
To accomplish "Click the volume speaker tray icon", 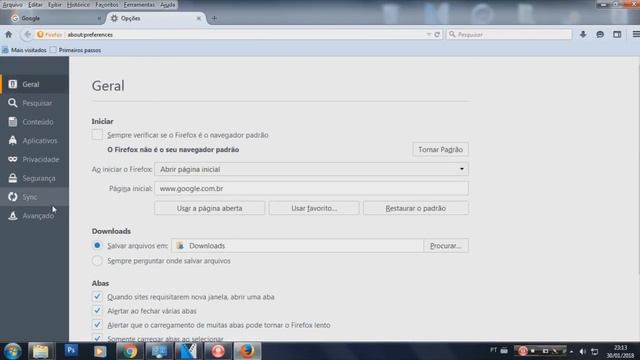I will [x=582, y=351].
